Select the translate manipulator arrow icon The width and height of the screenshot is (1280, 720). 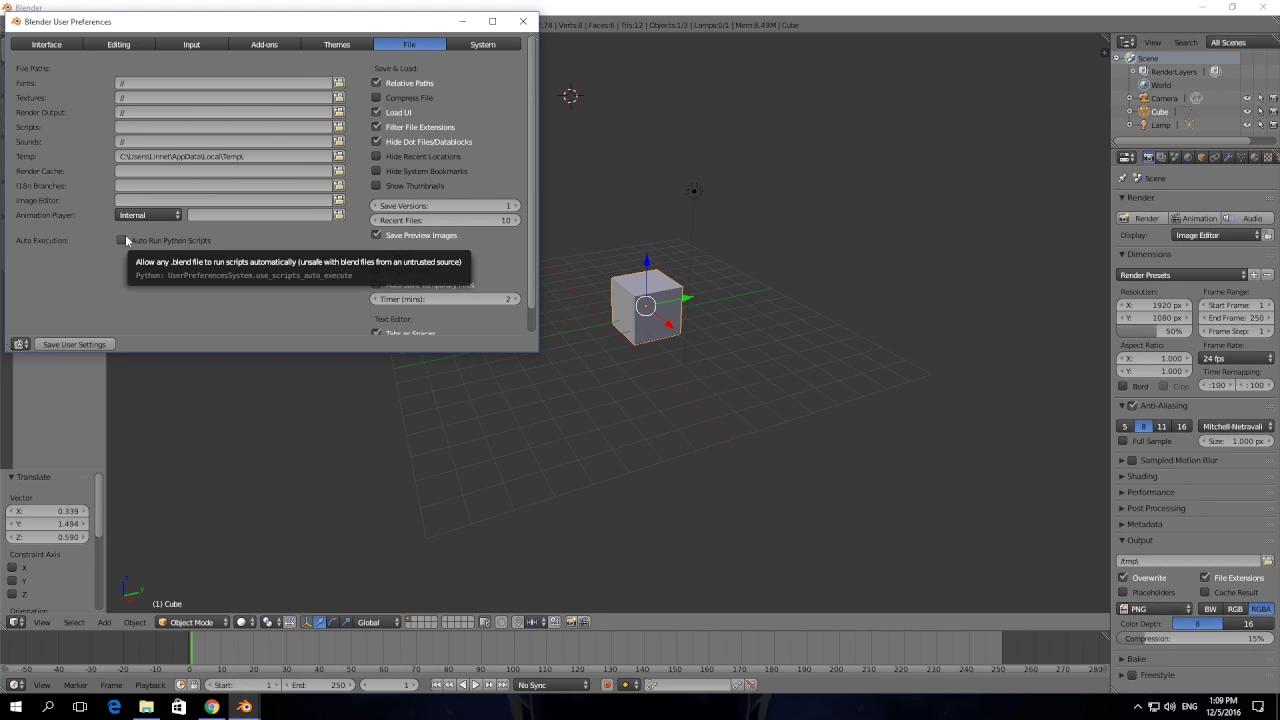(x=320, y=622)
